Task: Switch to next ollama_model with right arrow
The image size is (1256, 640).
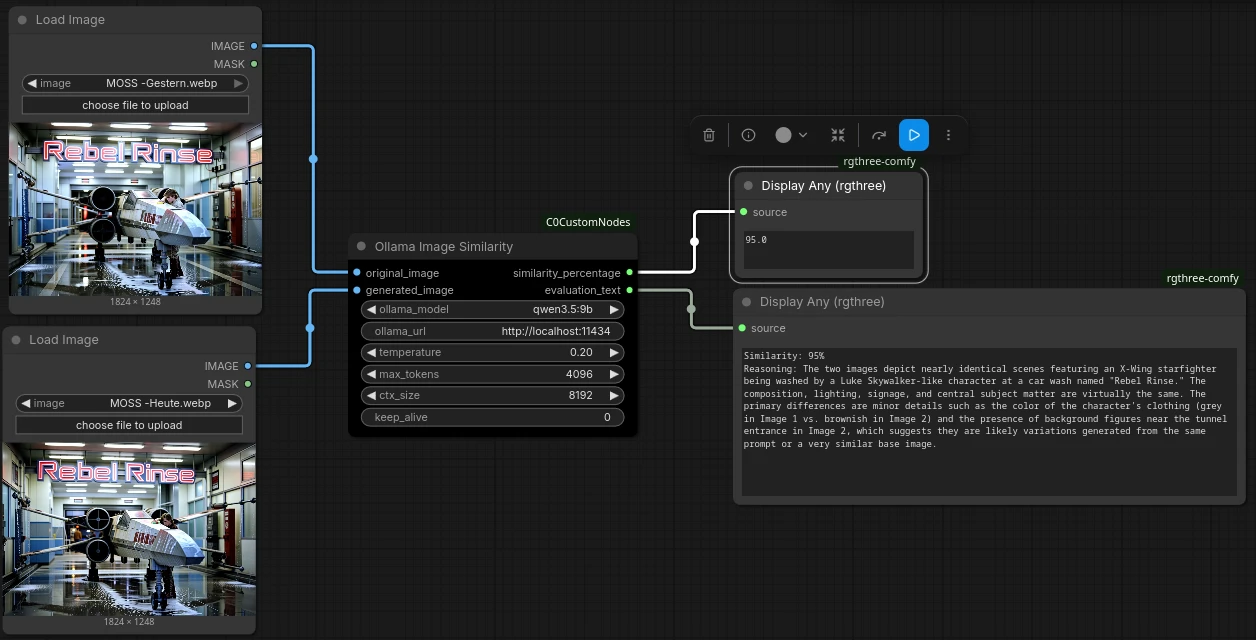Action: click(614, 310)
